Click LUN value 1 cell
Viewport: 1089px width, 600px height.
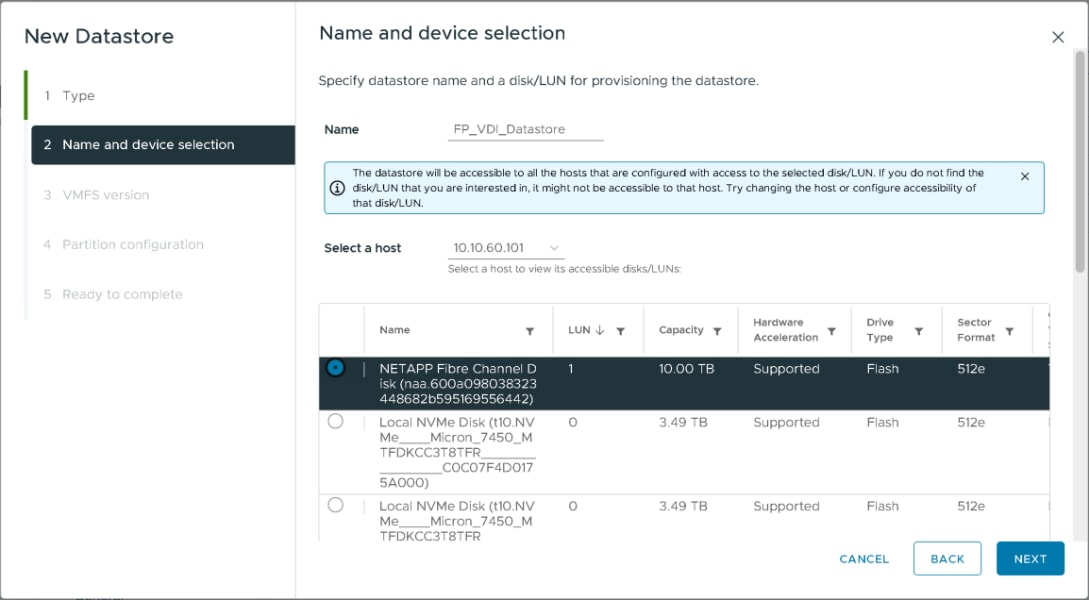pyautogui.click(x=571, y=369)
